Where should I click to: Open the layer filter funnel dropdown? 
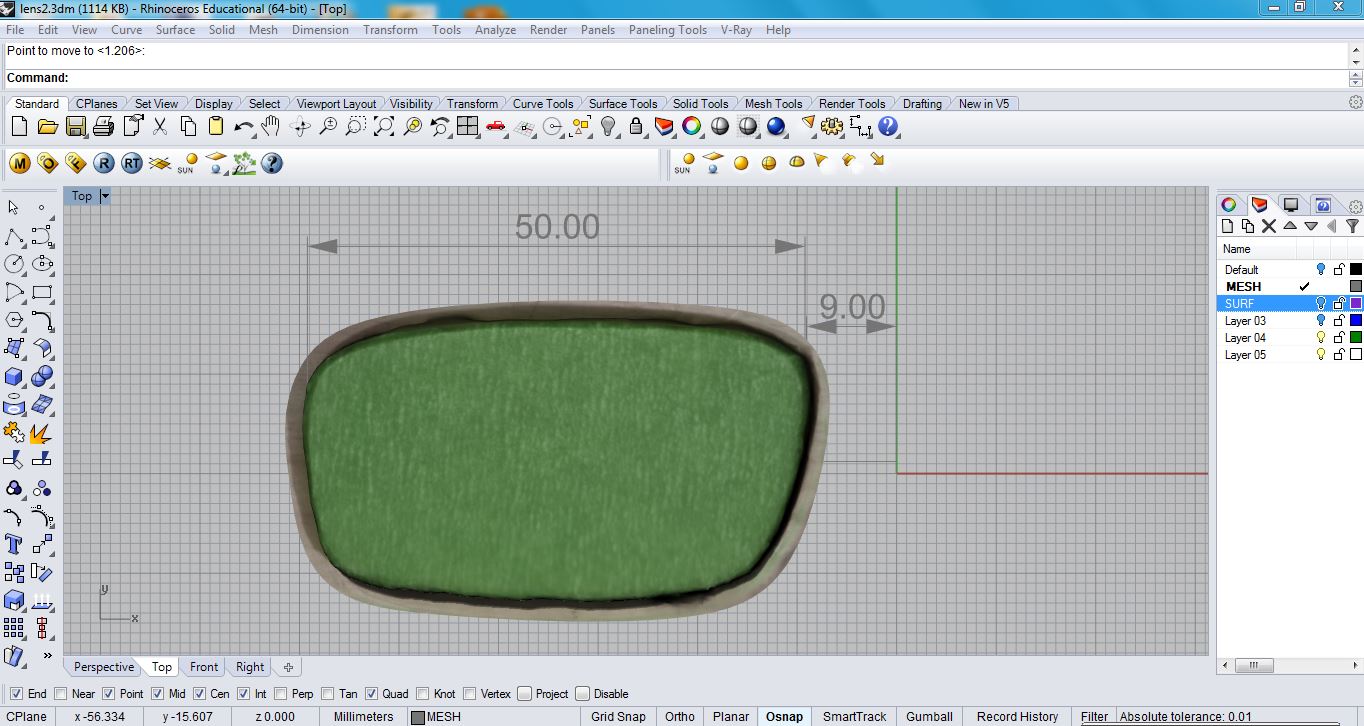tap(1352, 226)
